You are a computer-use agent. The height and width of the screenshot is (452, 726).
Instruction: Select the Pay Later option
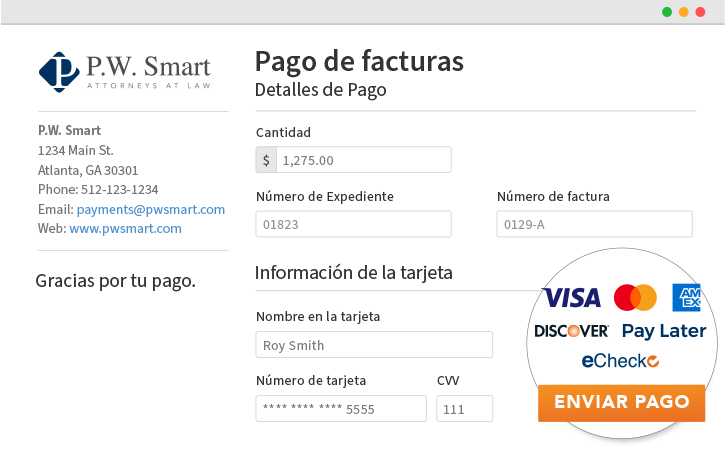pos(664,331)
